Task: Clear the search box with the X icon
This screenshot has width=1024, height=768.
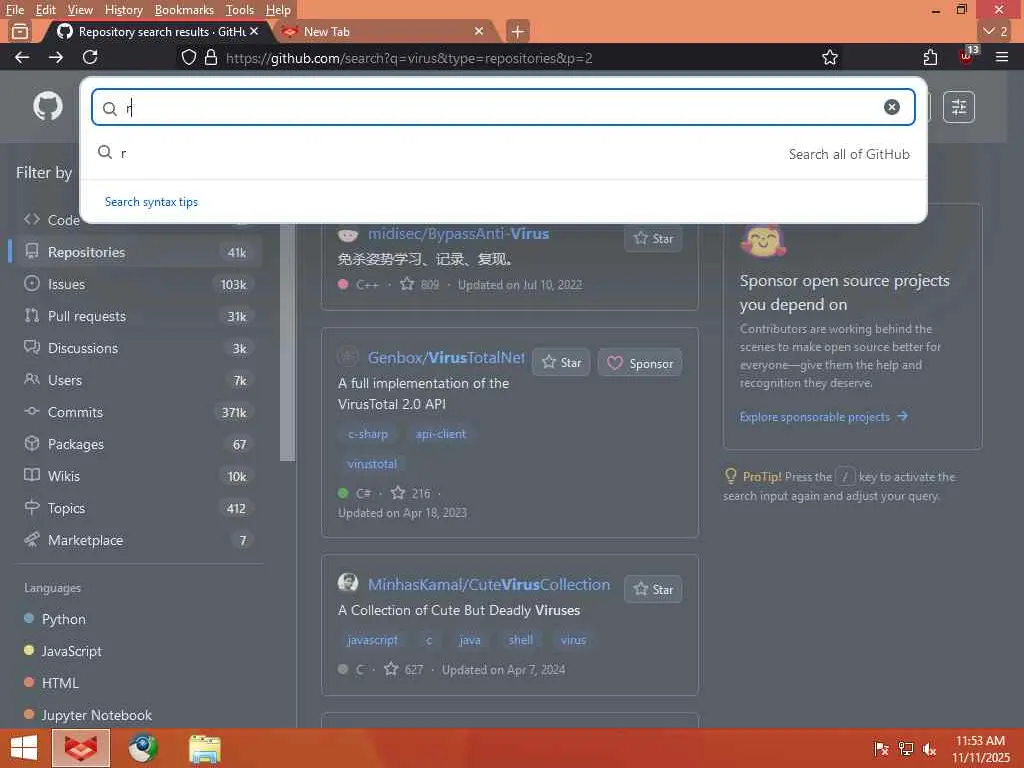Action: 891,107
